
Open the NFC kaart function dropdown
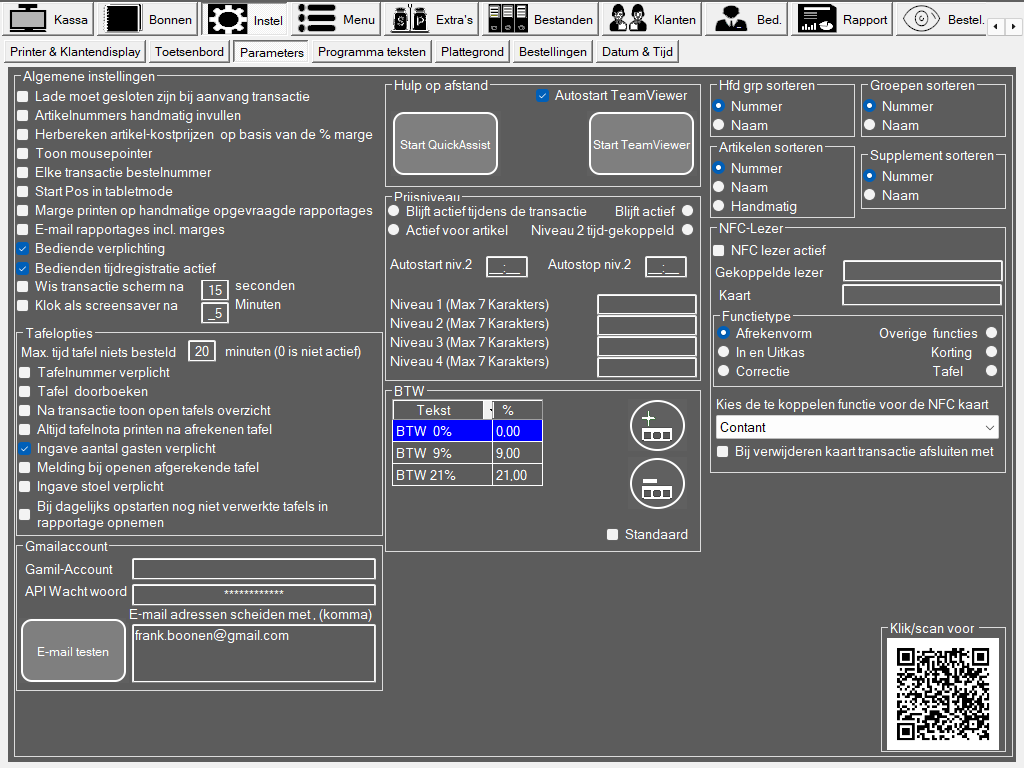point(989,427)
